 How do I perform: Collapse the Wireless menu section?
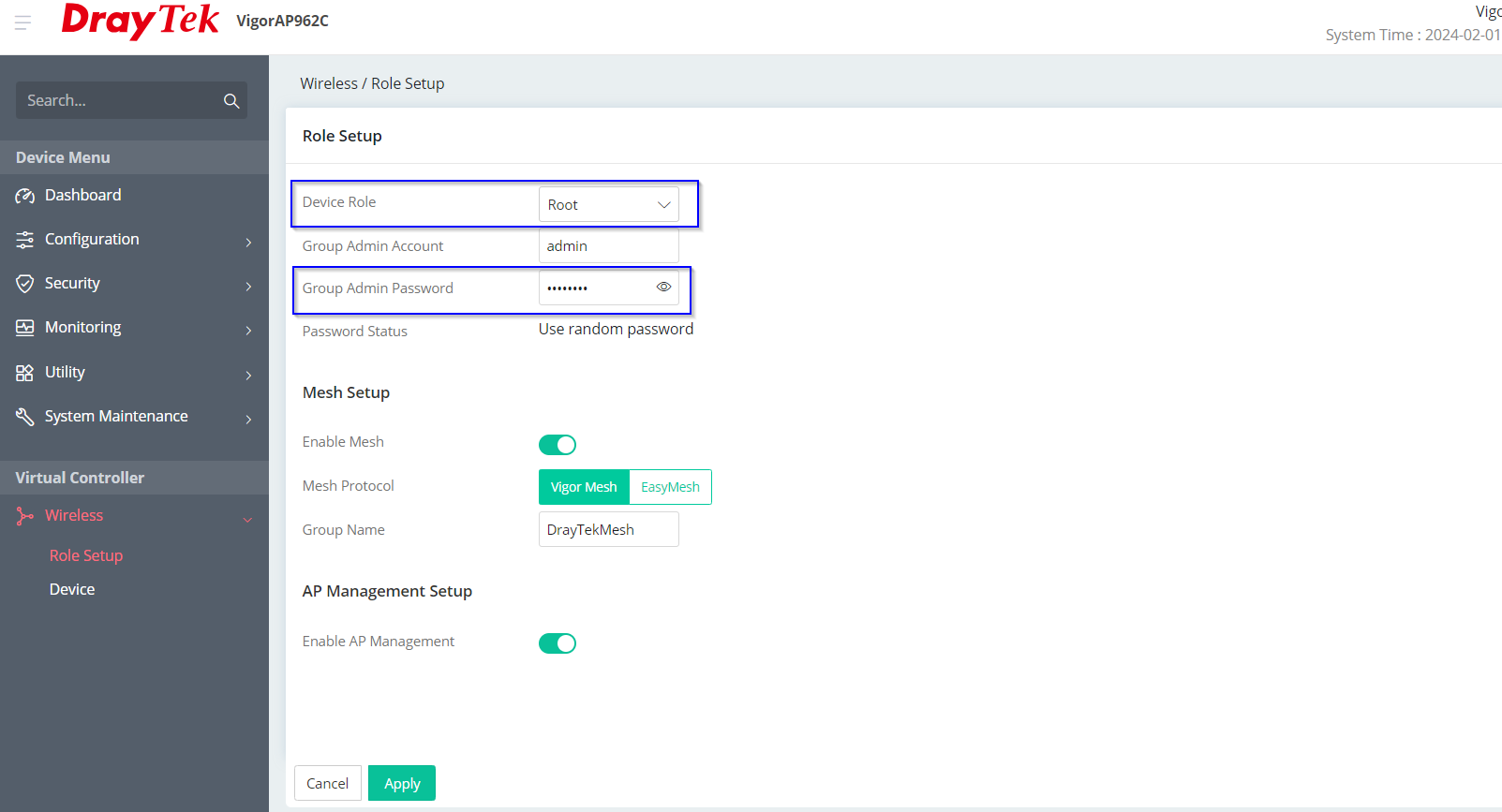(x=247, y=519)
